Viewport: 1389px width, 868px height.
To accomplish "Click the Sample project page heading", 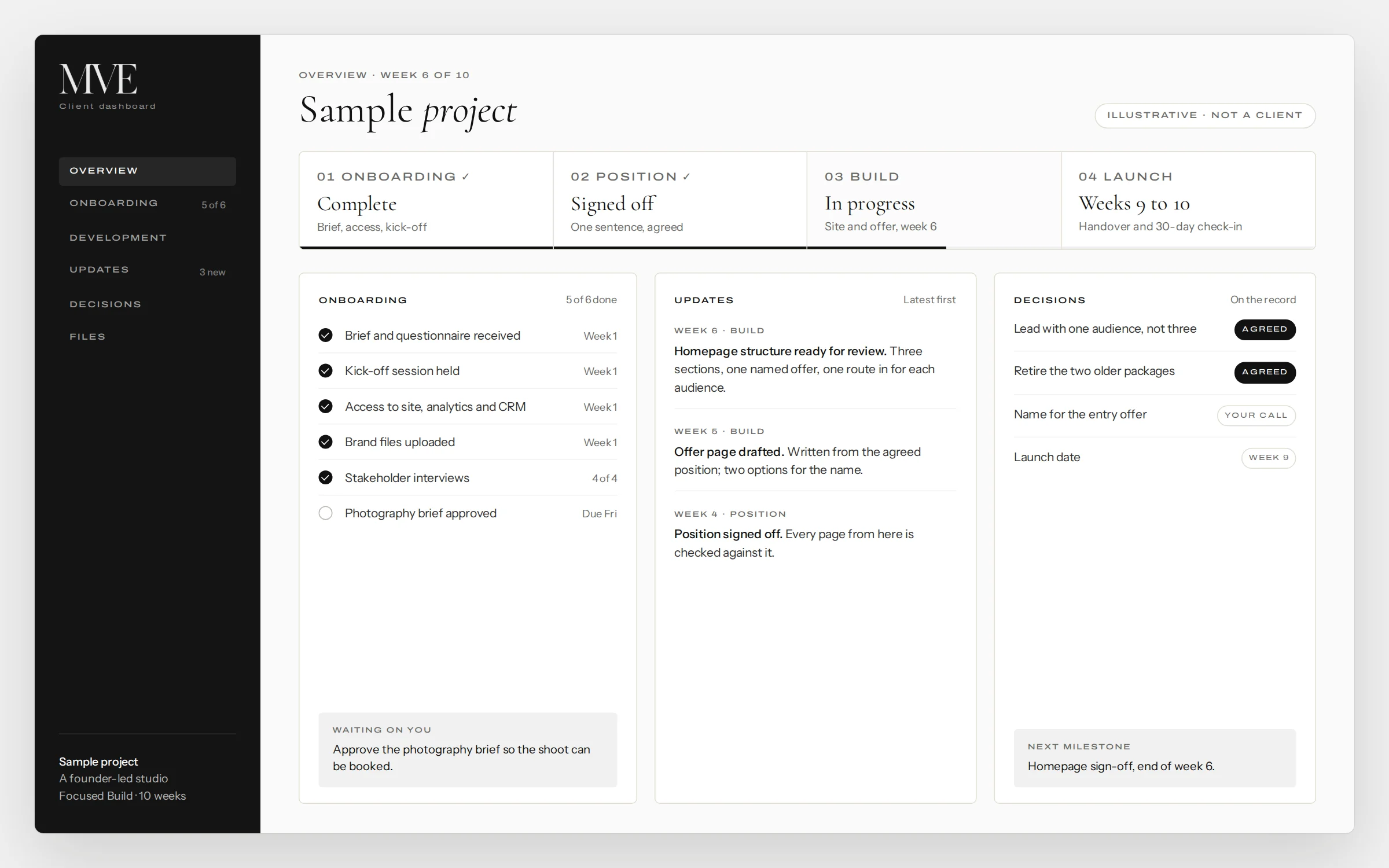I will point(408,111).
